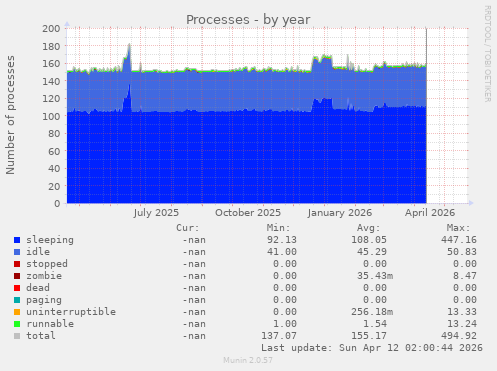
Task: Click sleeping max value 447.16
Action: [459, 240]
